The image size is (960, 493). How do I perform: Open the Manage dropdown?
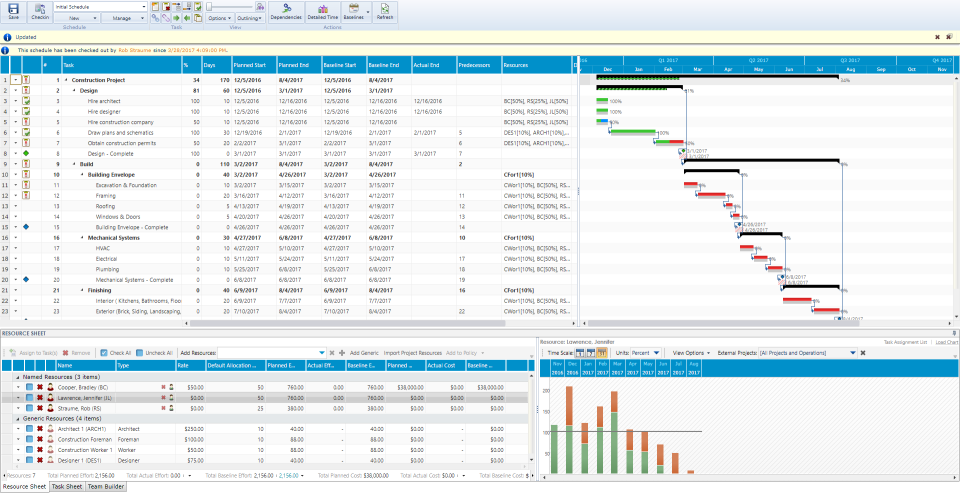125,18
